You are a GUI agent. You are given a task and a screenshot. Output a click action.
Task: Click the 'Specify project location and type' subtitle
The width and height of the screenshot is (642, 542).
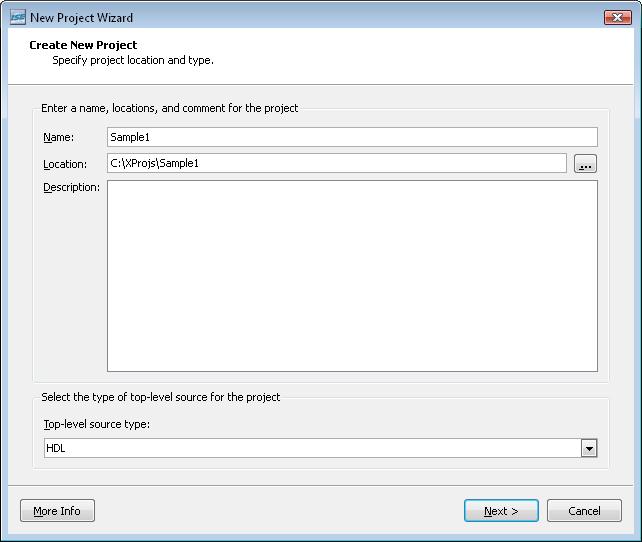tap(133, 60)
